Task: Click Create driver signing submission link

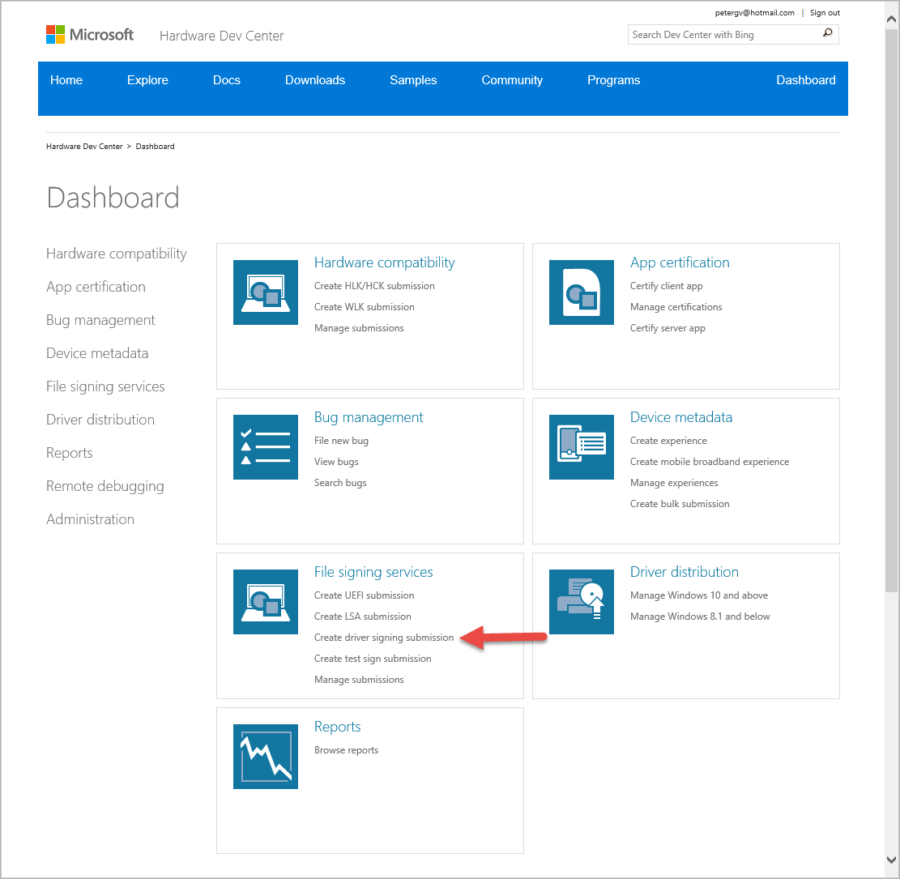Action: (x=384, y=637)
